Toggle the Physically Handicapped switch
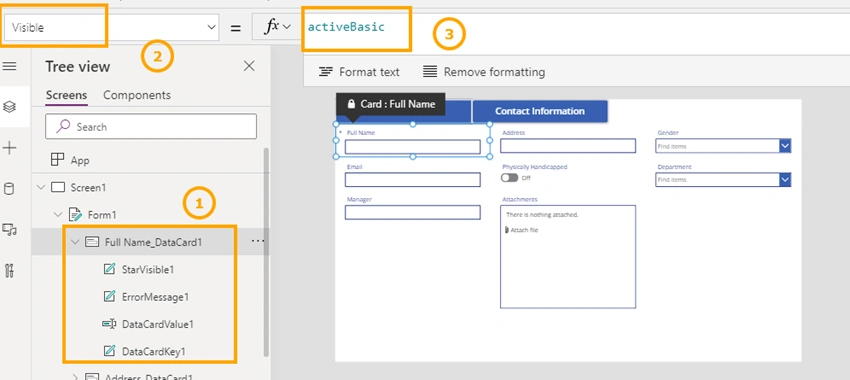The width and height of the screenshot is (850, 380). point(510,177)
